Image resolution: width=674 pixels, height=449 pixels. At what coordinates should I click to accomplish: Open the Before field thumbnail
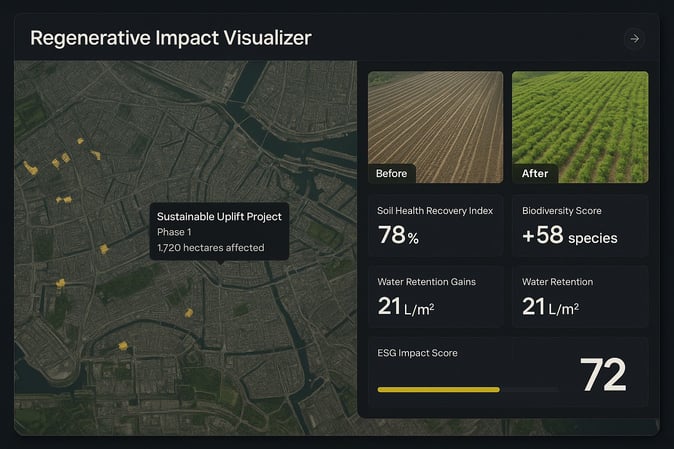point(435,127)
